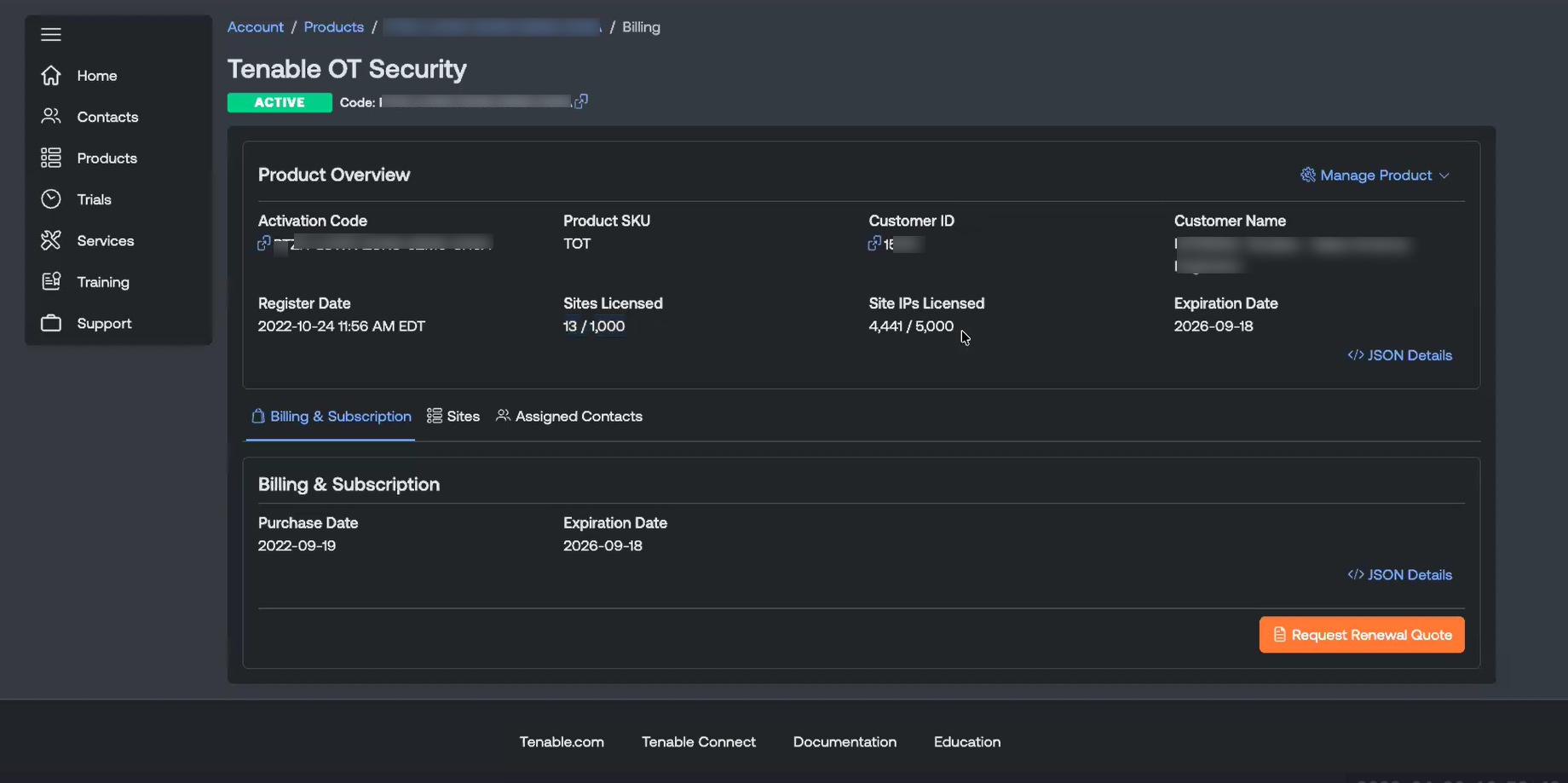Click the ACTIVE status badge
This screenshot has height=783, width=1568.
pos(280,102)
